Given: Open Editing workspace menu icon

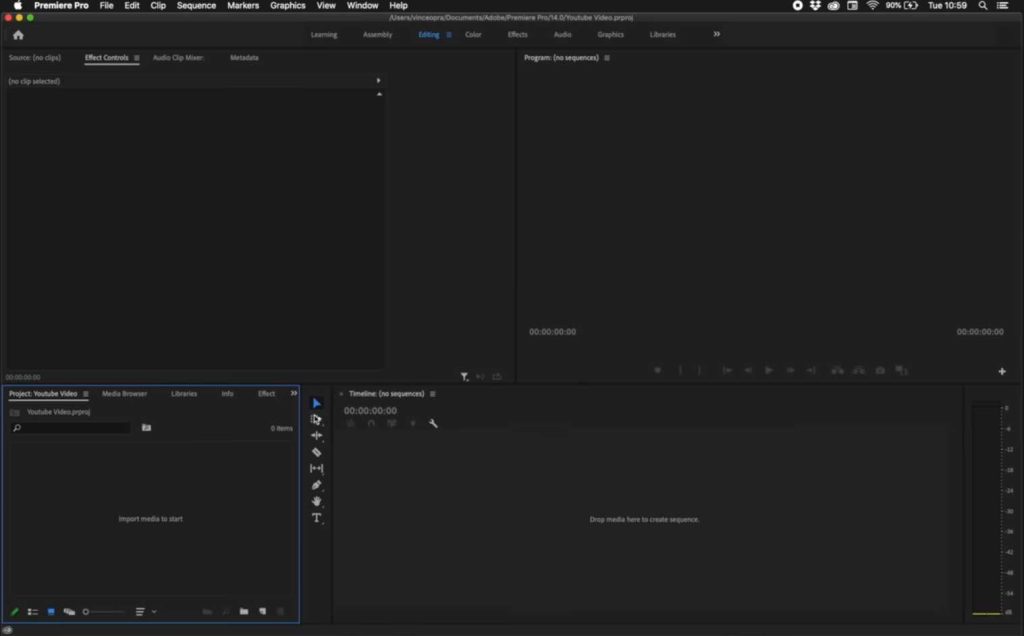Looking at the screenshot, I should coord(449,35).
